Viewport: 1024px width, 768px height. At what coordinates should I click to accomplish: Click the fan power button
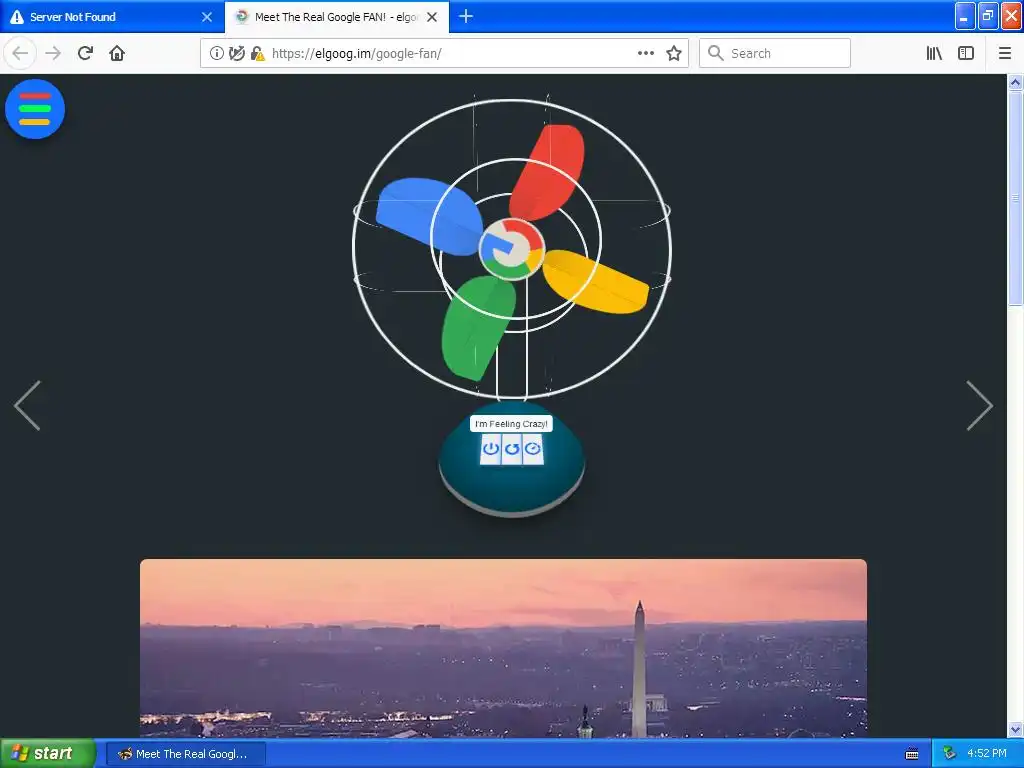pyautogui.click(x=490, y=449)
